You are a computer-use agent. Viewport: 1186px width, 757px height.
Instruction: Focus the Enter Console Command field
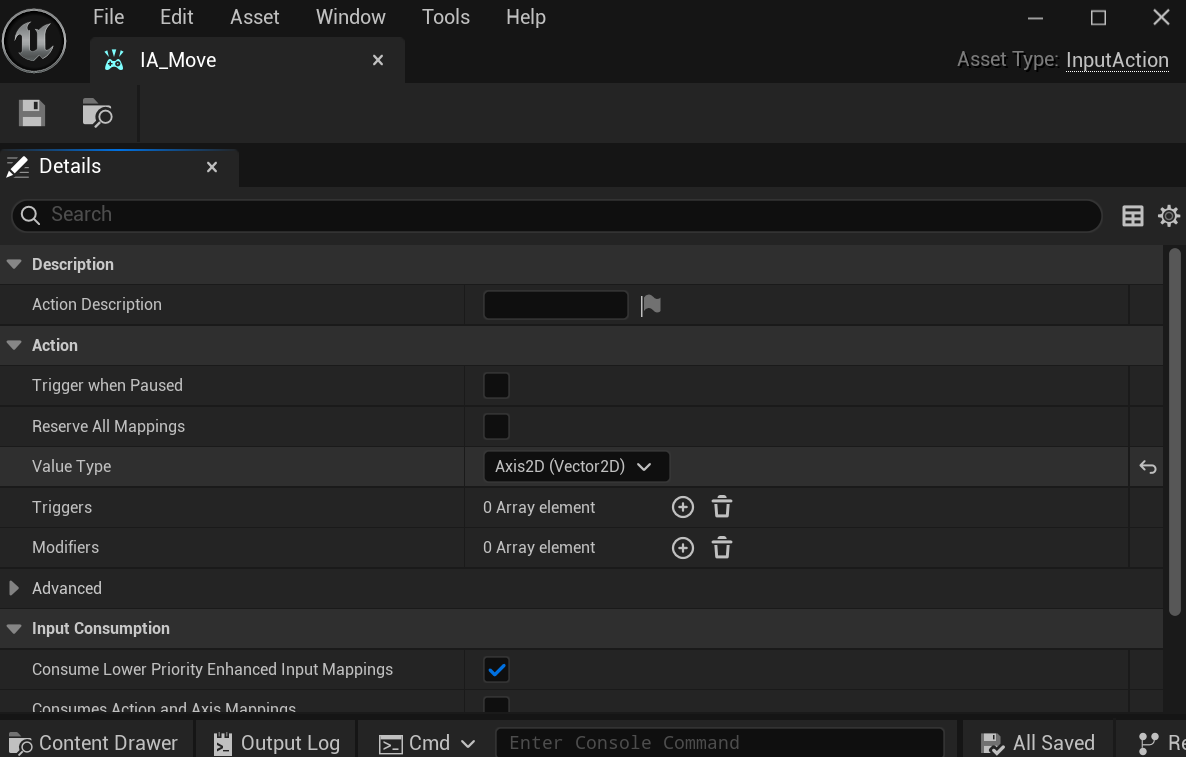[719, 743]
